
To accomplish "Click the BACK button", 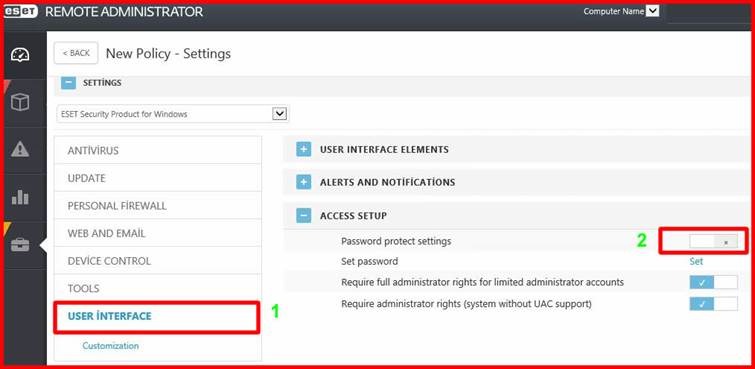I will 76,53.
